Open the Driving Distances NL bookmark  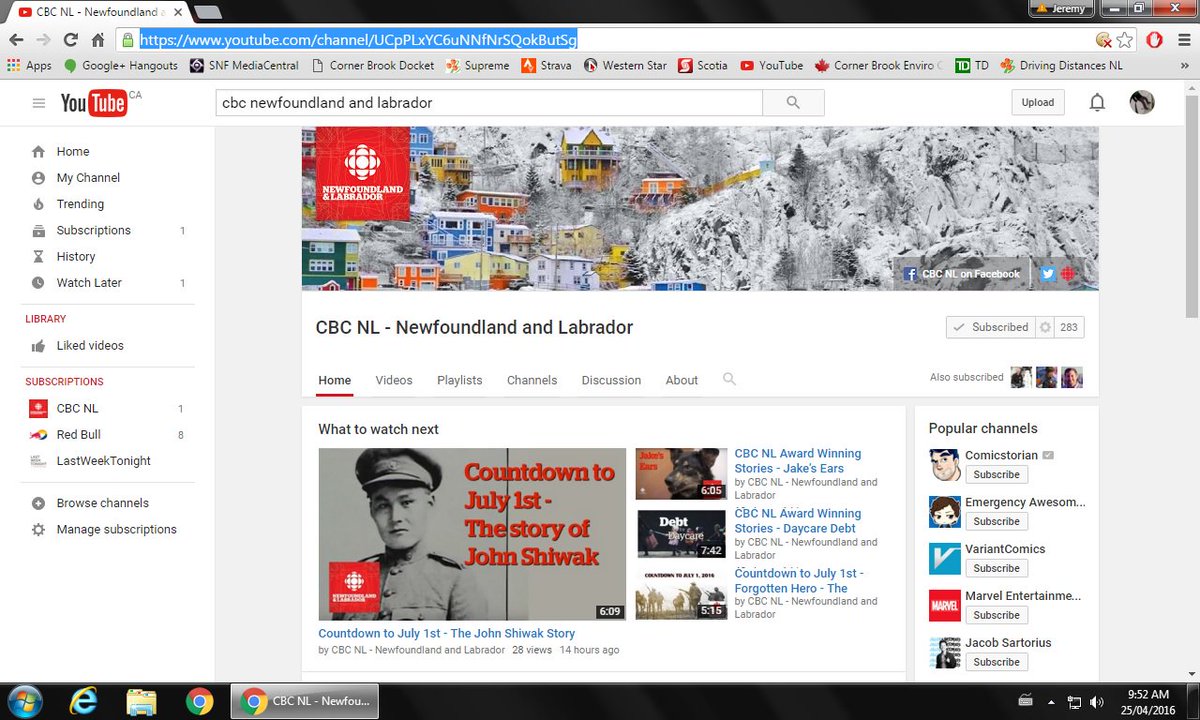tap(1060, 66)
